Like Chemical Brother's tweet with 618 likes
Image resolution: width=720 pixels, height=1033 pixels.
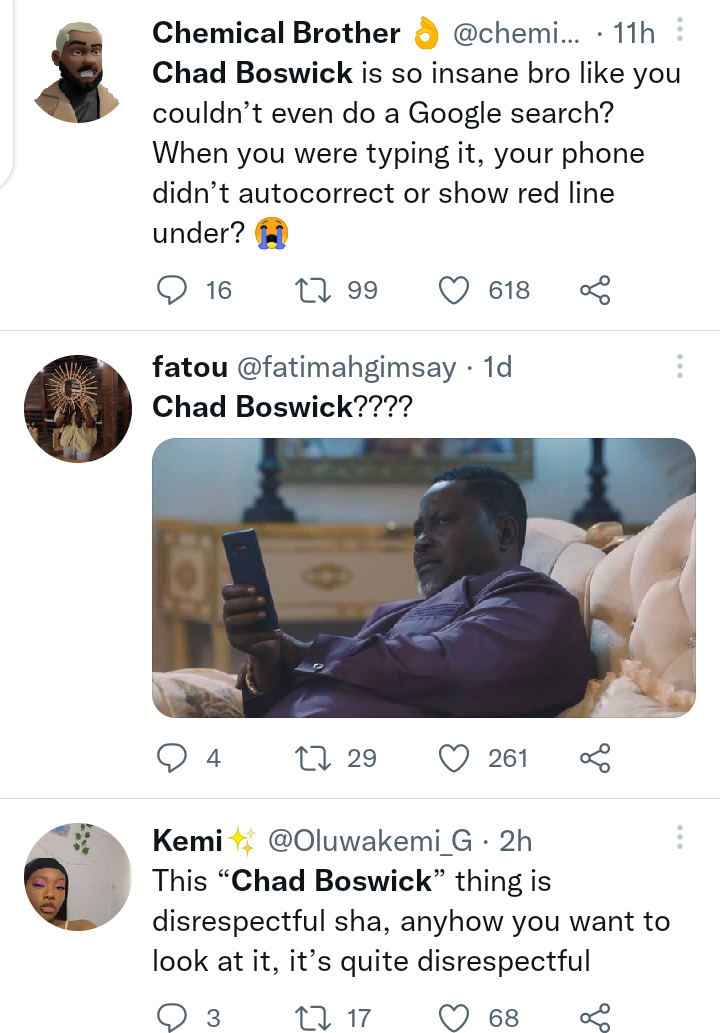click(x=455, y=290)
